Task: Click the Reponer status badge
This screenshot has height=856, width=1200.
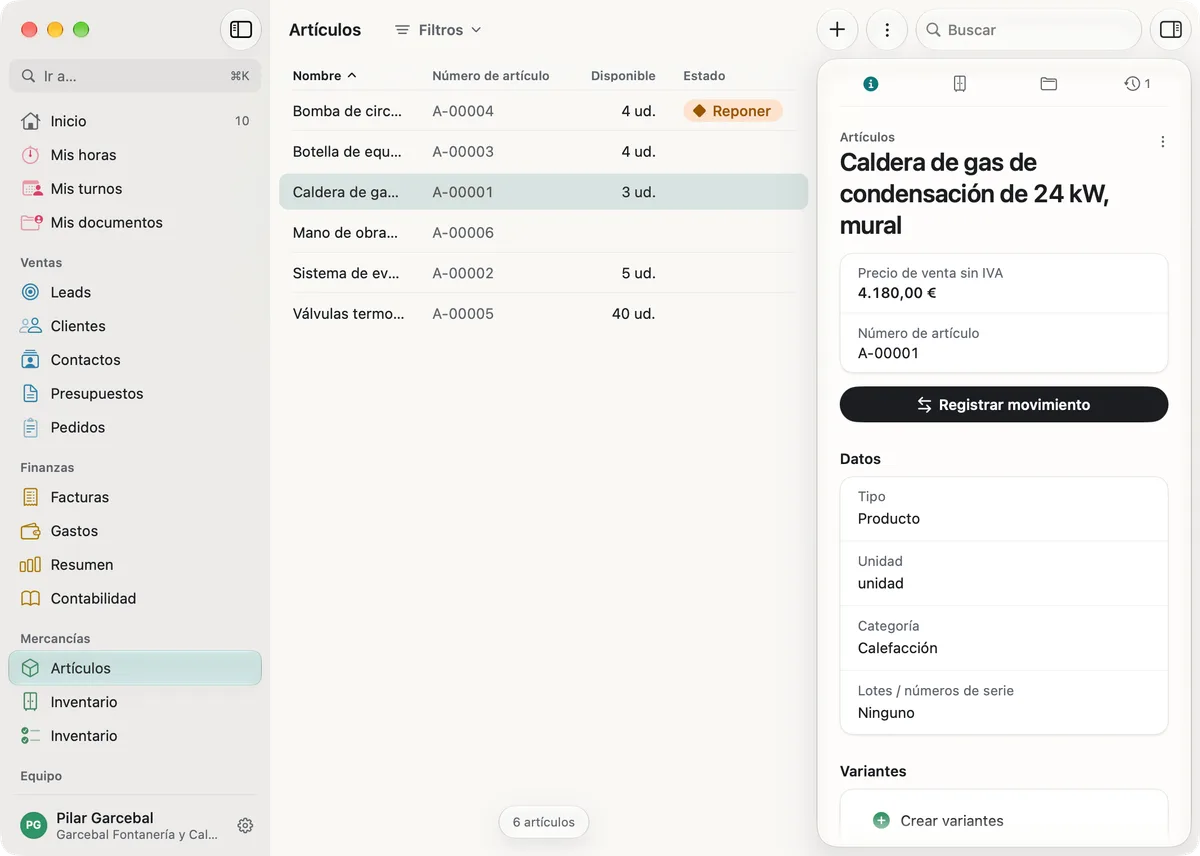Action: coord(733,111)
